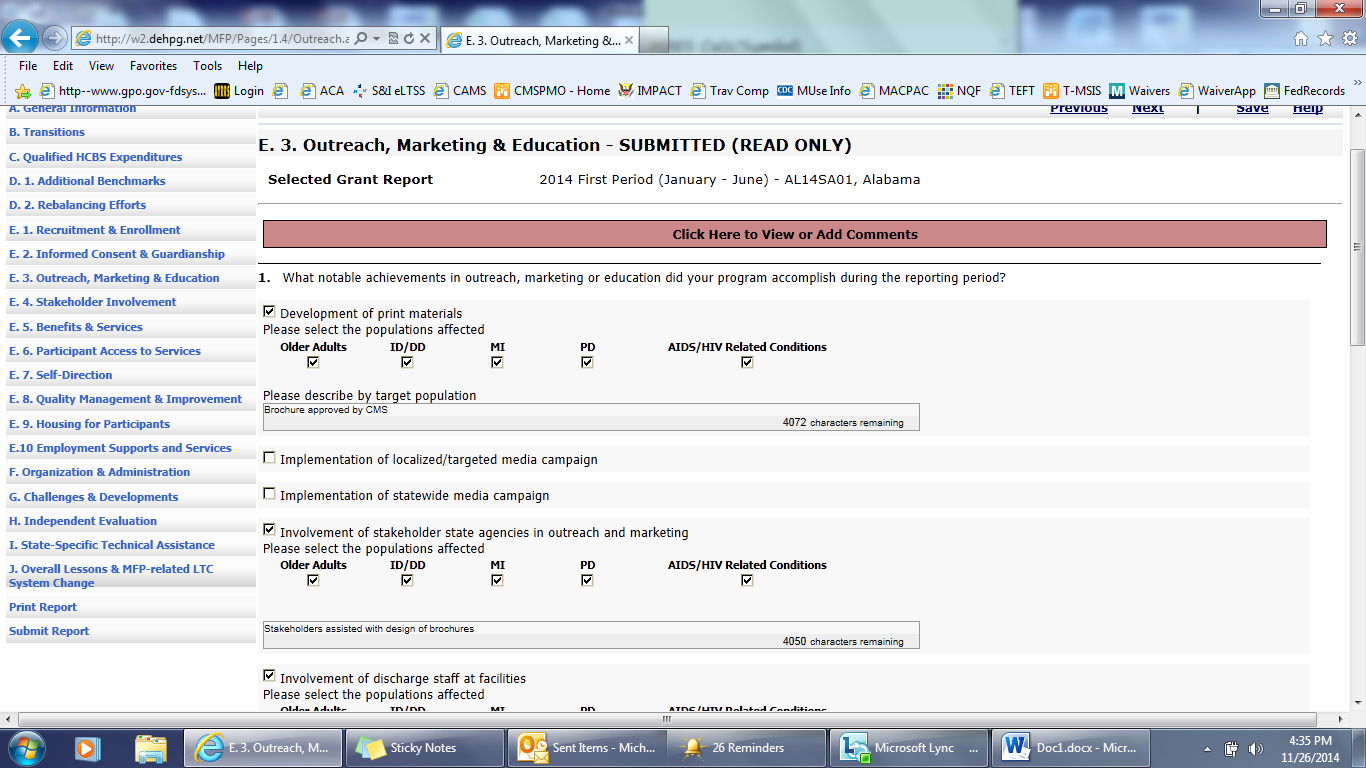1366x768 pixels.
Task: Toggle Older Adults under stakeholder state agencies
Action: pyautogui.click(x=313, y=580)
